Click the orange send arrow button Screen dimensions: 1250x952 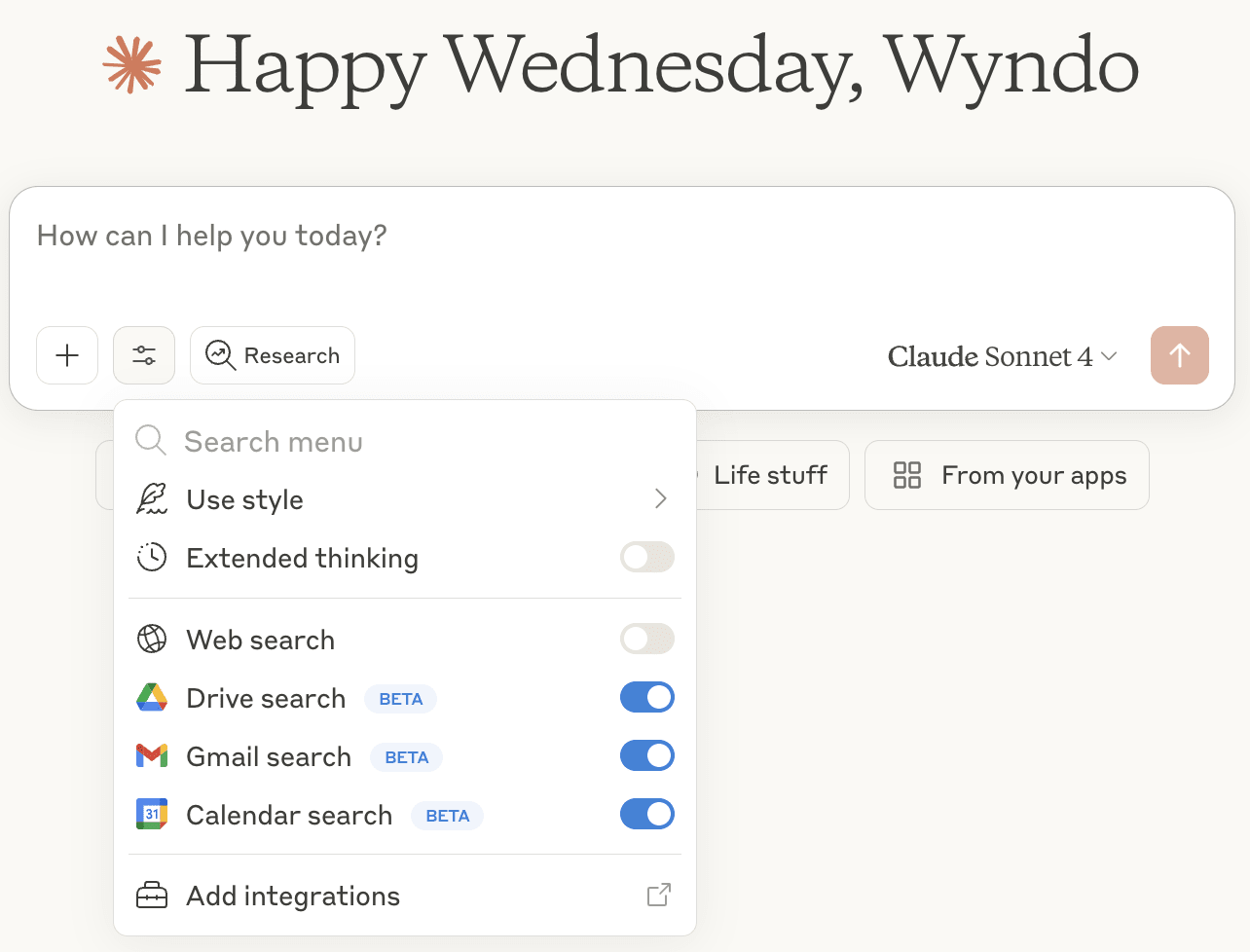[1179, 355]
